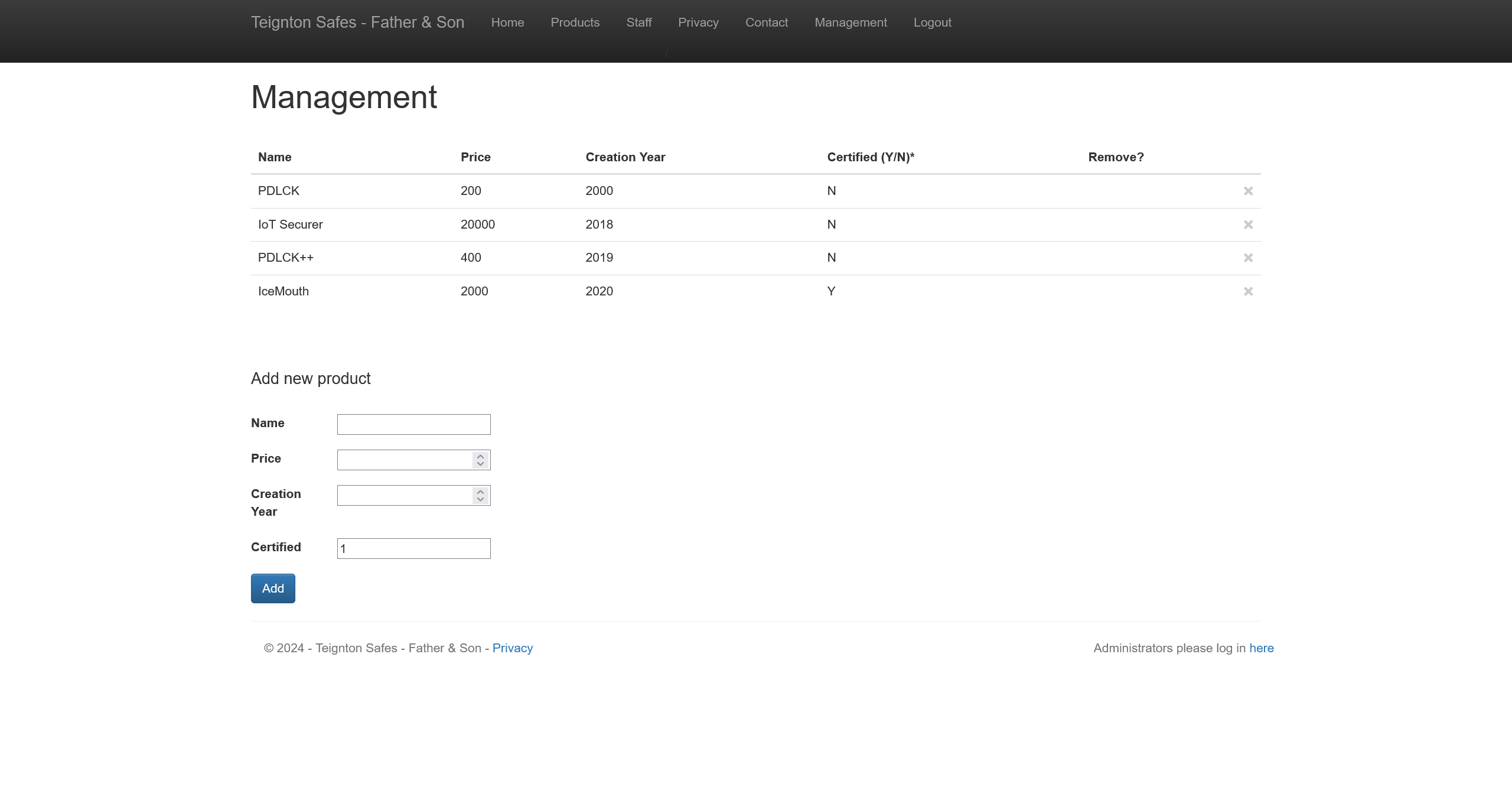Click the PDLCK creation year 2000
Image resolution: width=1512 pixels, height=810 pixels.
coord(599,191)
